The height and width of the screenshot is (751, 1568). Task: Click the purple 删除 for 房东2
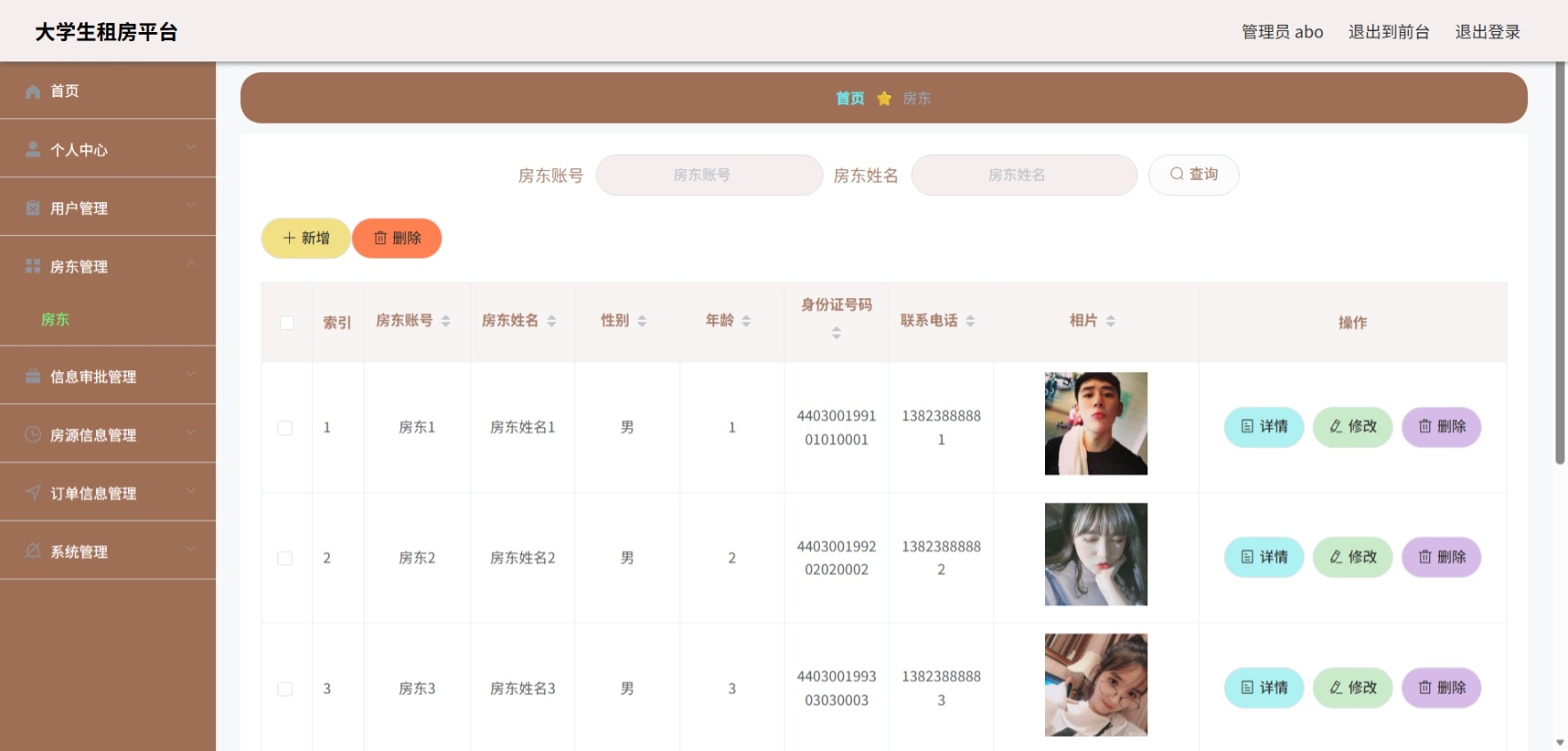pos(1442,557)
